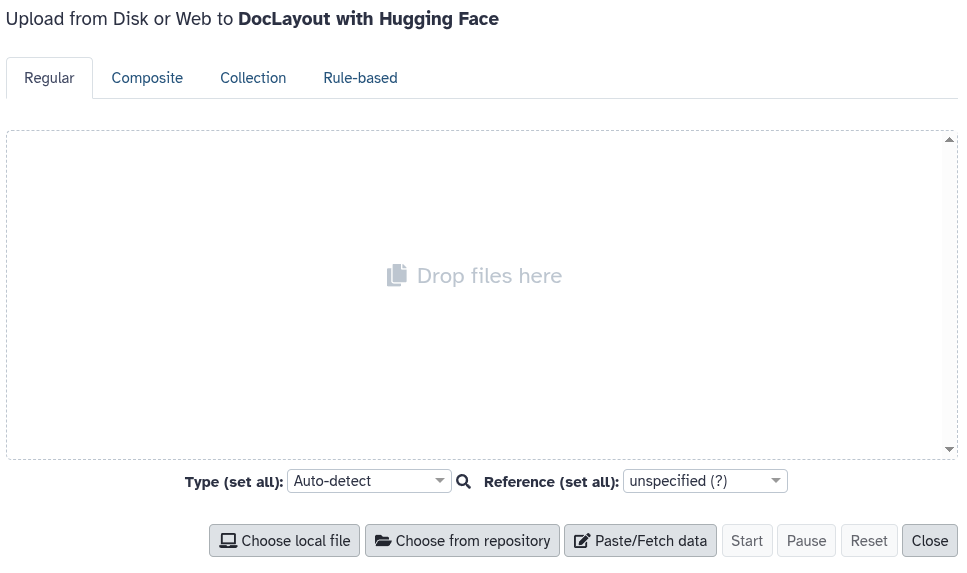Select the Collection tab
Image resolution: width=967 pixels, height=573 pixels.
click(x=253, y=78)
